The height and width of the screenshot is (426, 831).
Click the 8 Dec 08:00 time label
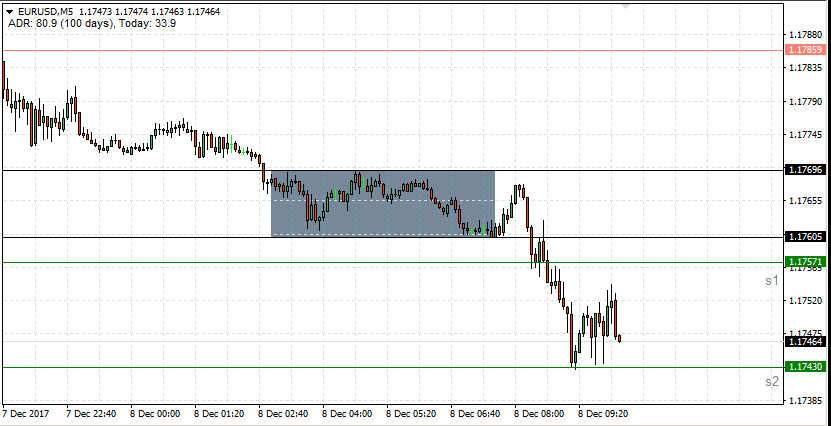click(x=538, y=413)
